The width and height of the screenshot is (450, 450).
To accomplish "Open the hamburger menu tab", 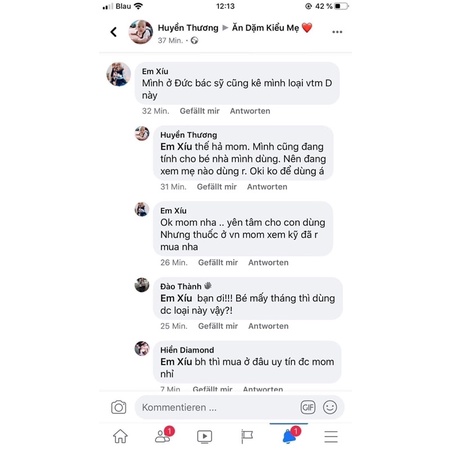I will (331, 436).
